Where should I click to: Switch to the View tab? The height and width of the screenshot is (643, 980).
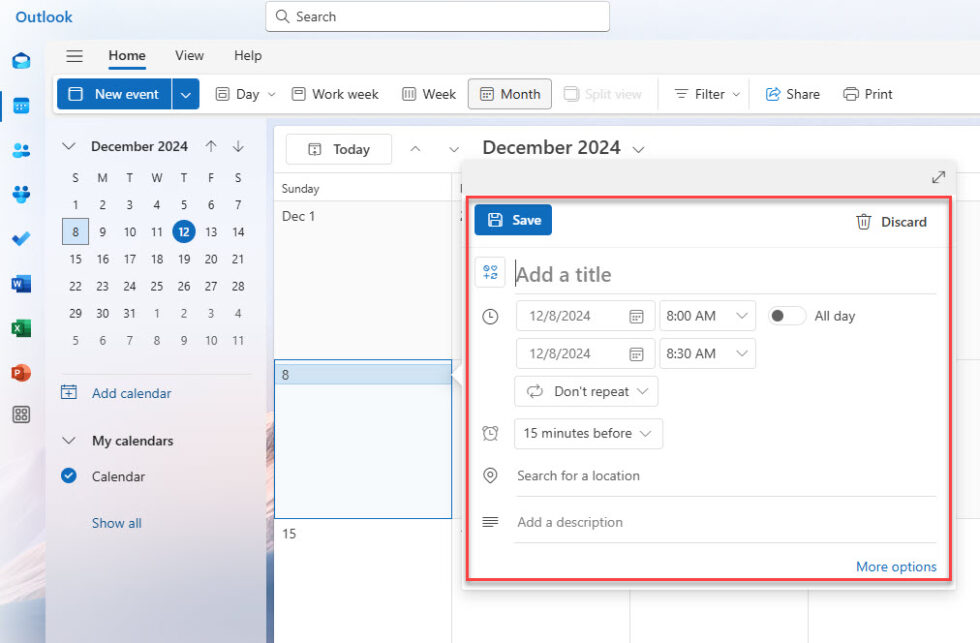pos(189,56)
